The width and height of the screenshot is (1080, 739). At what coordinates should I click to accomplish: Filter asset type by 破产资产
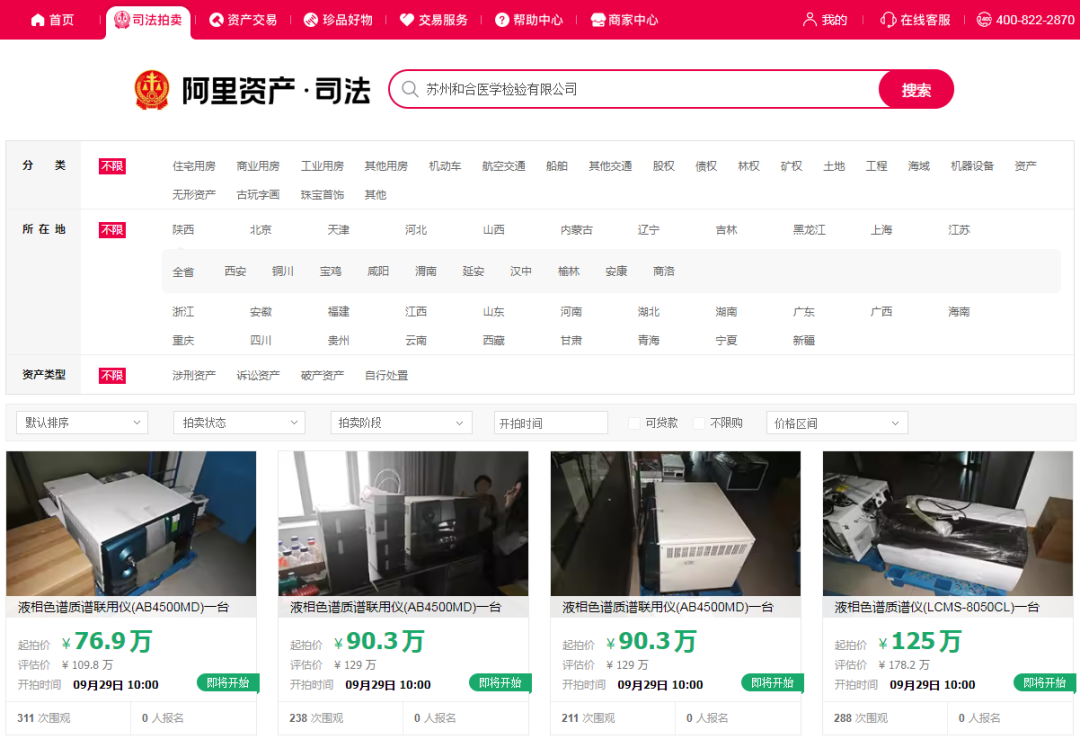[x=322, y=375]
